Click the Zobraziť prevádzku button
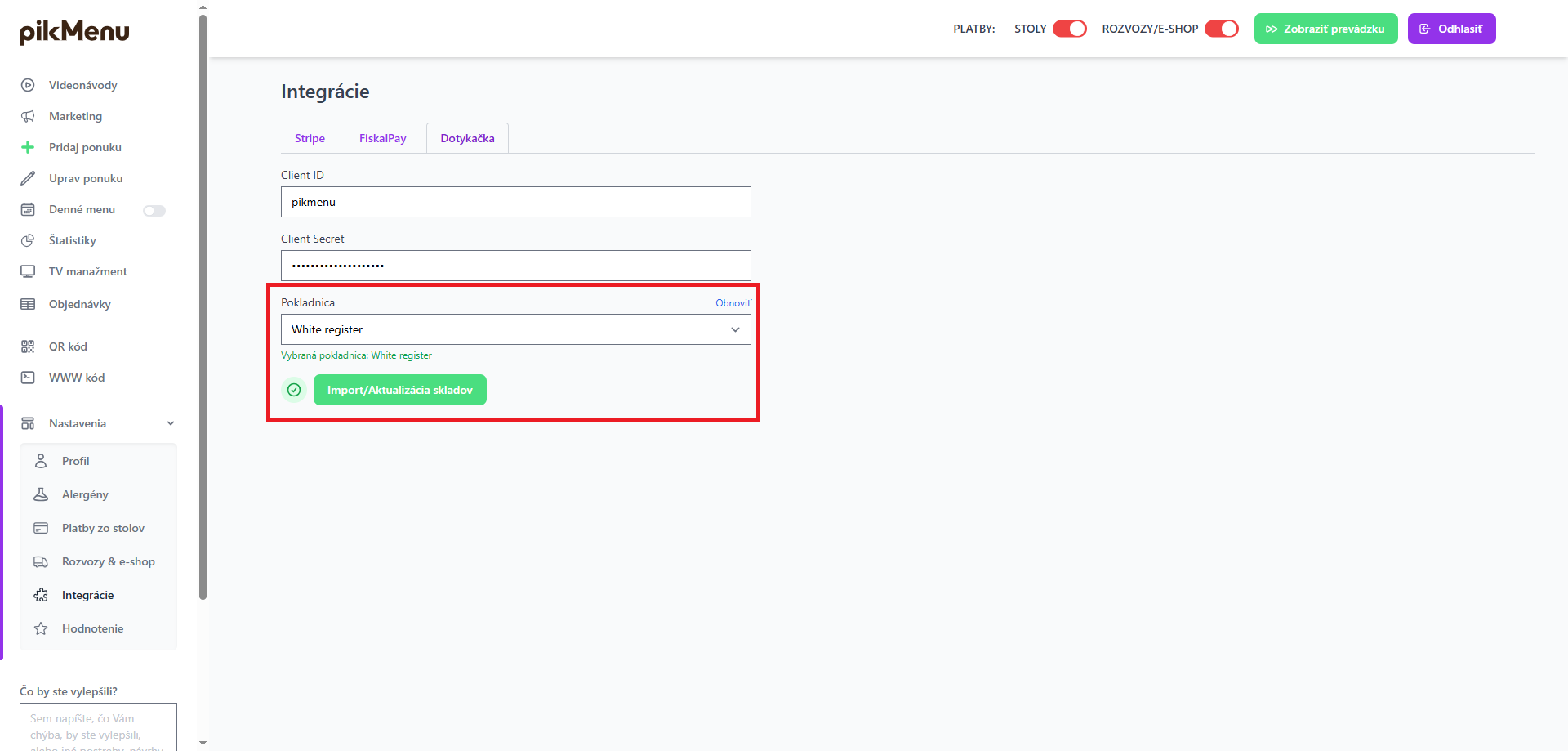The width and height of the screenshot is (1568, 751). (x=1325, y=29)
